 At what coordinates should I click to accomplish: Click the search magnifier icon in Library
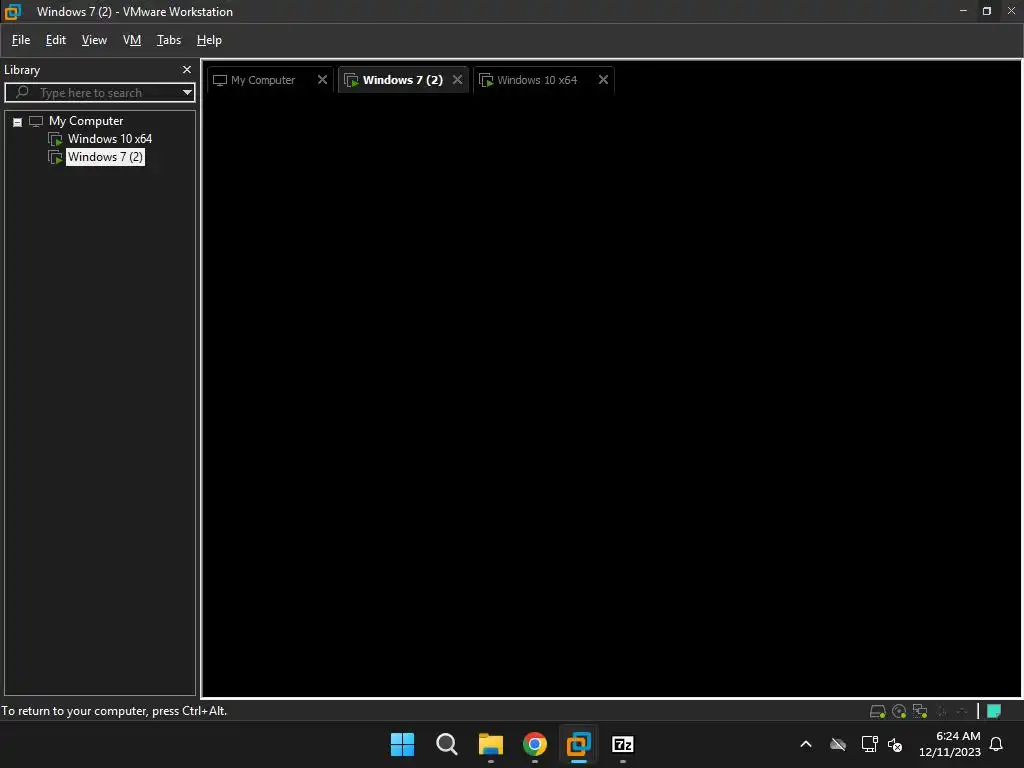point(22,92)
